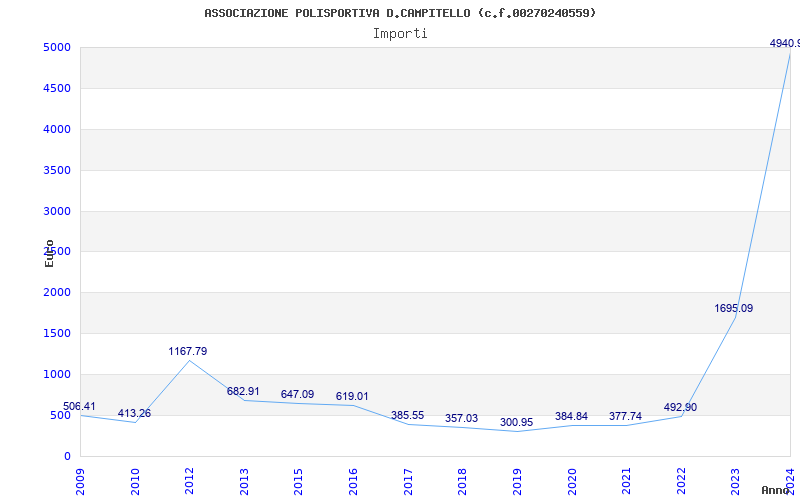Click the 506.41 data label

click(x=82, y=406)
